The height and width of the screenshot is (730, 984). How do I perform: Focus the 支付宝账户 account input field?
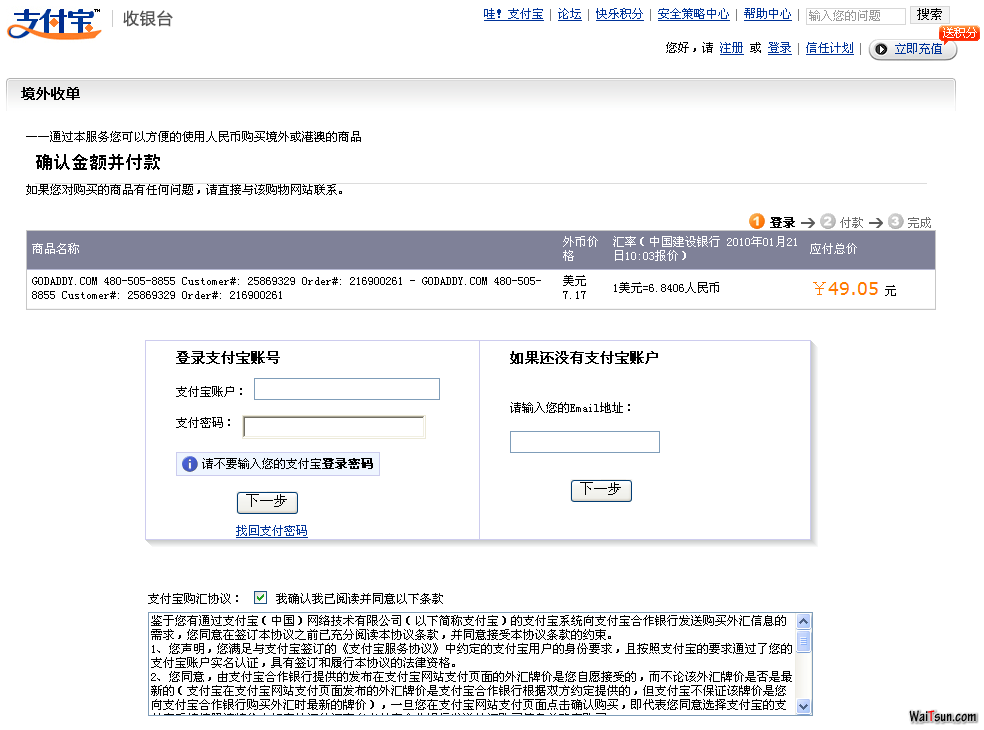[346, 389]
